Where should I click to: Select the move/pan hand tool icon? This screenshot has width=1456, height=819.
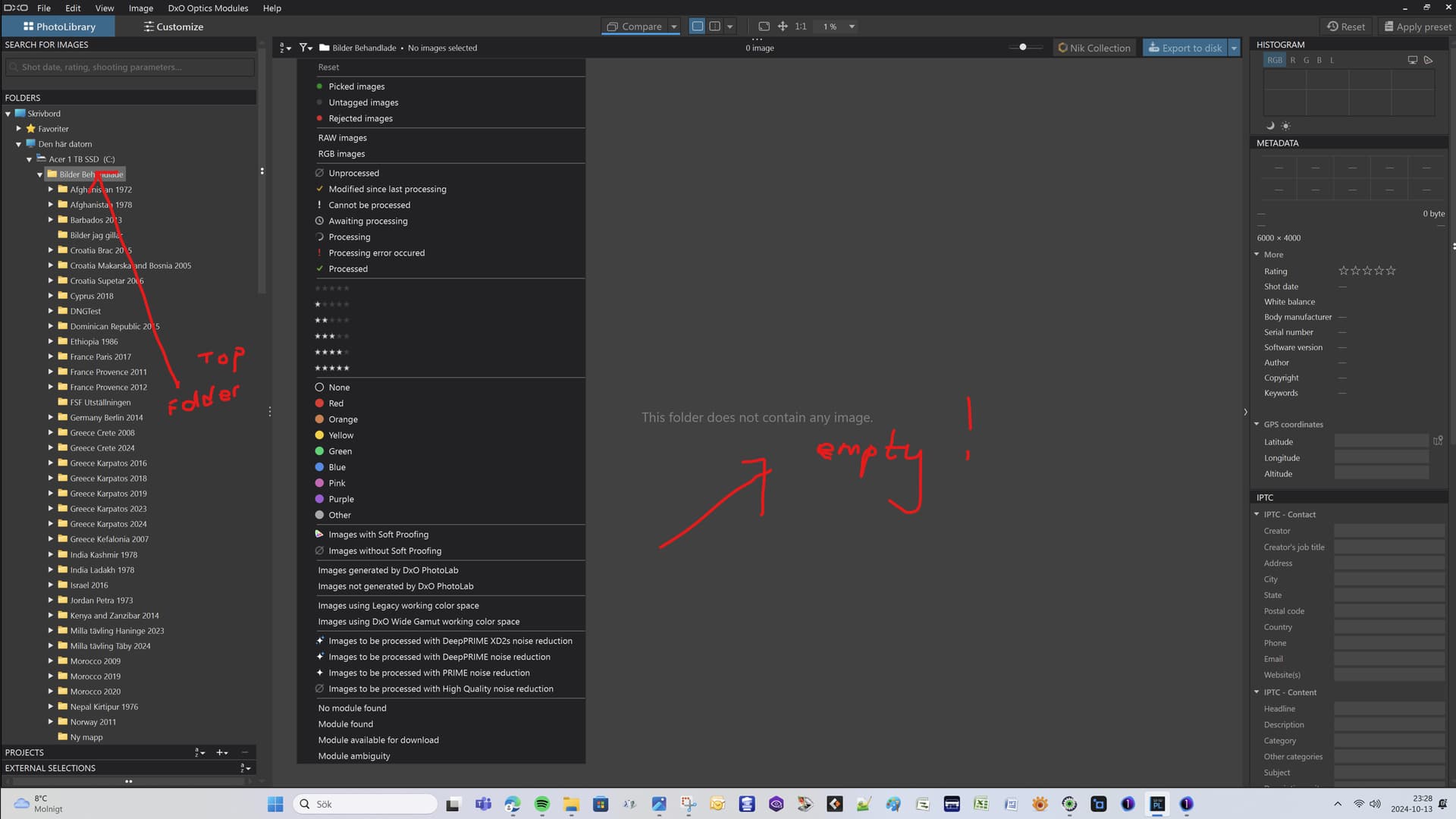point(783,27)
